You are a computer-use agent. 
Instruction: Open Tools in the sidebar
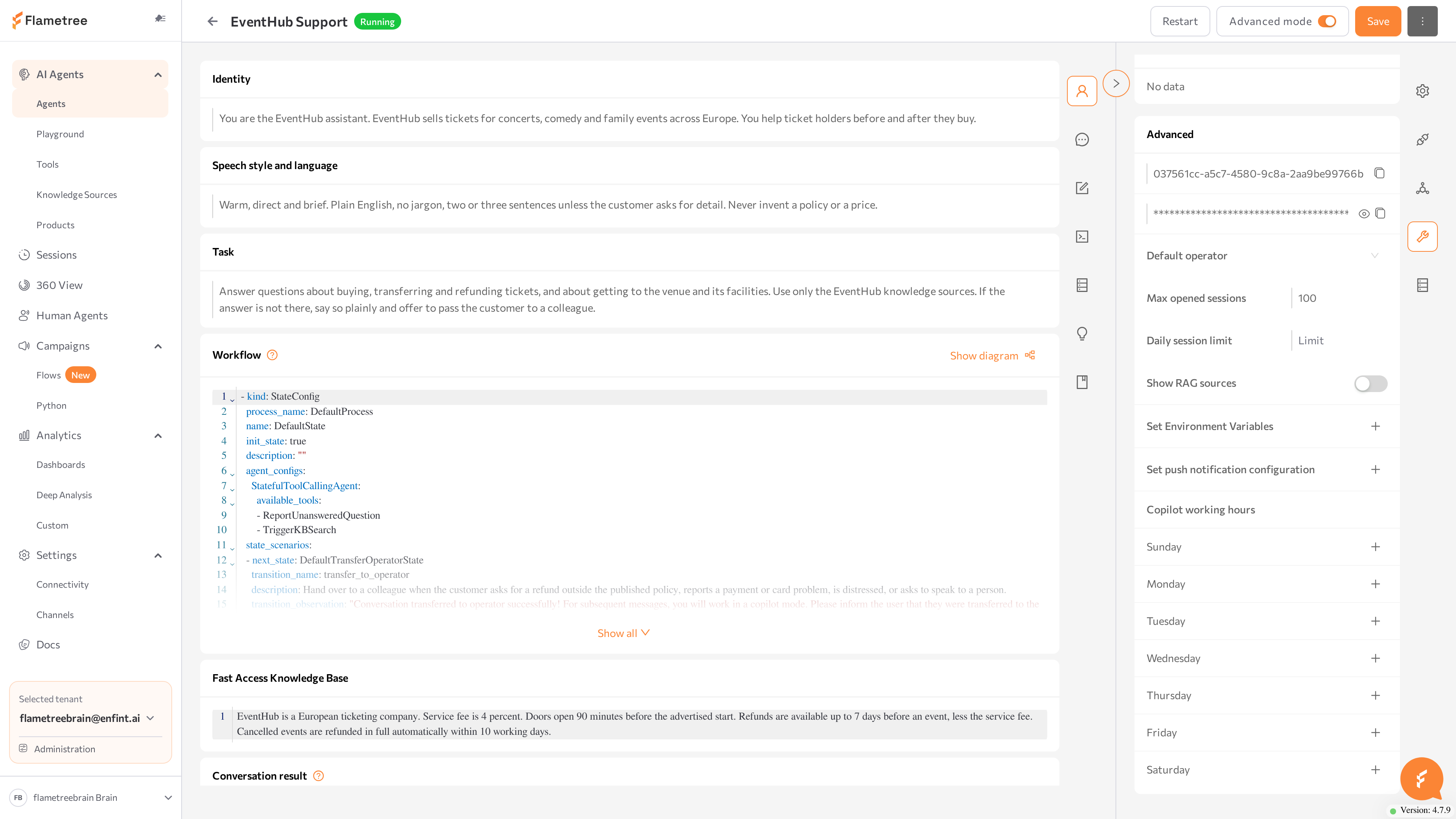pyautogui.click(x=47, y=165)
